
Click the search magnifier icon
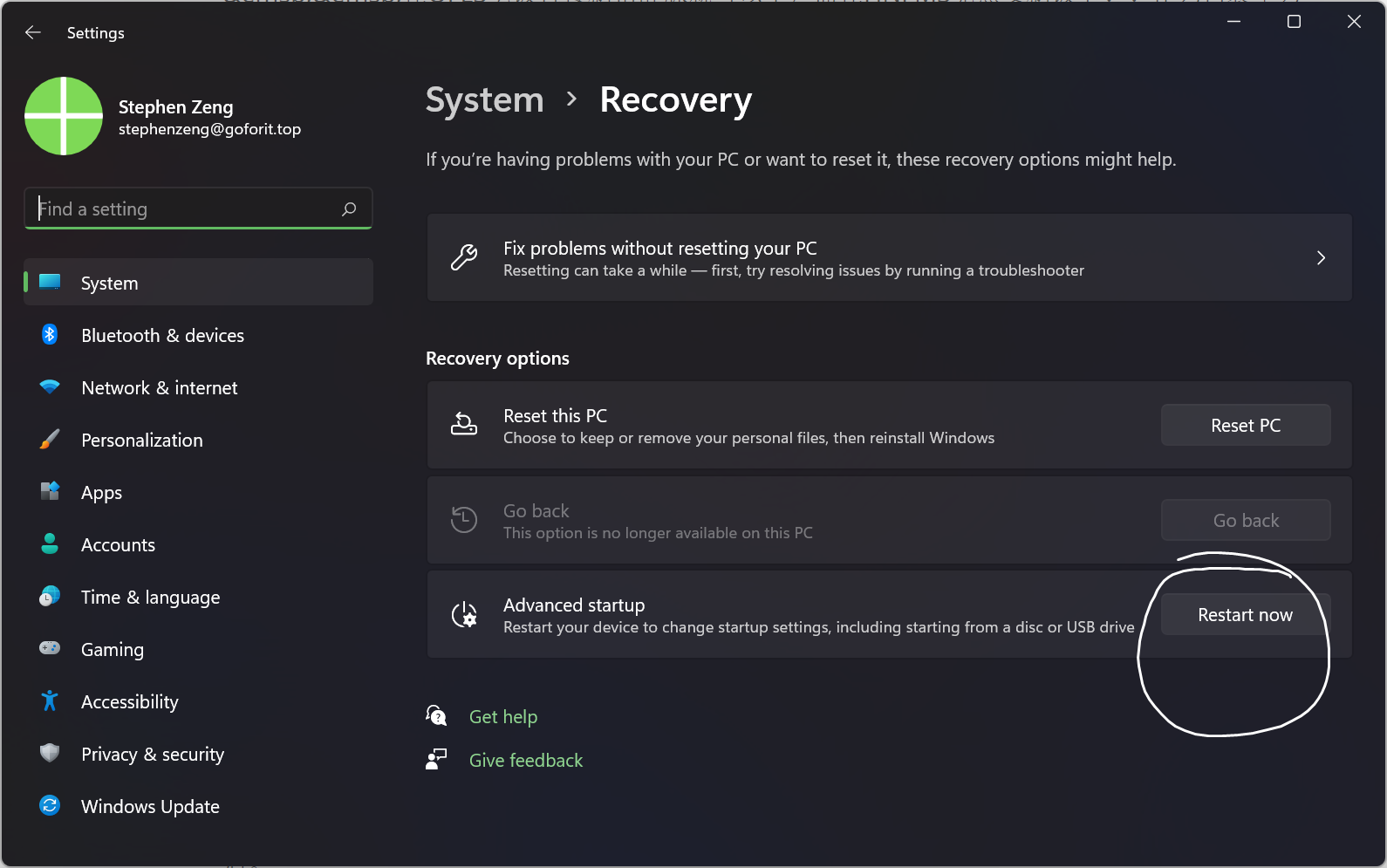click(x=349, y=208)
